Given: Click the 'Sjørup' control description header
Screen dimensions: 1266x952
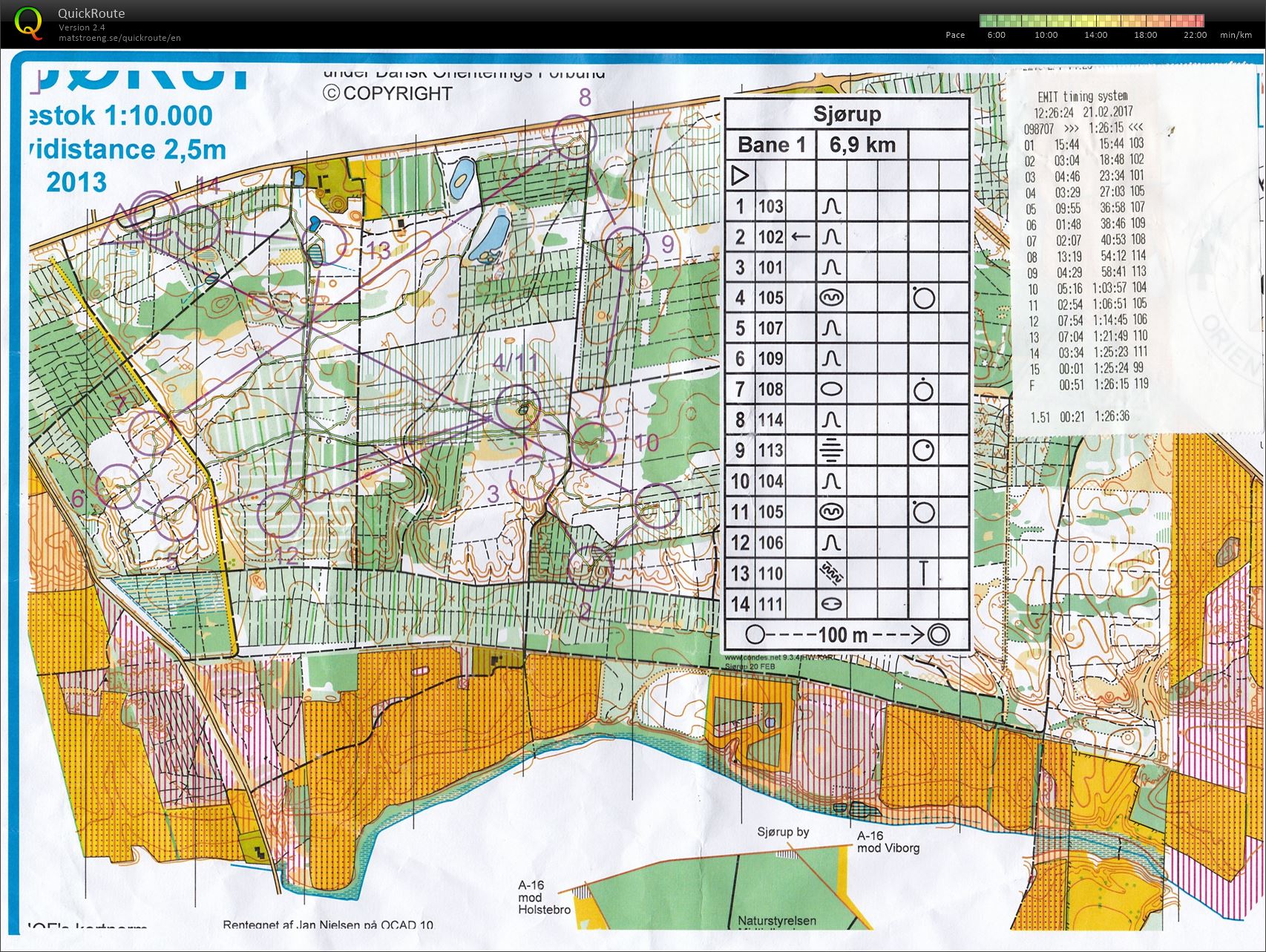Looking at the screenshot, I should (847, 114).
